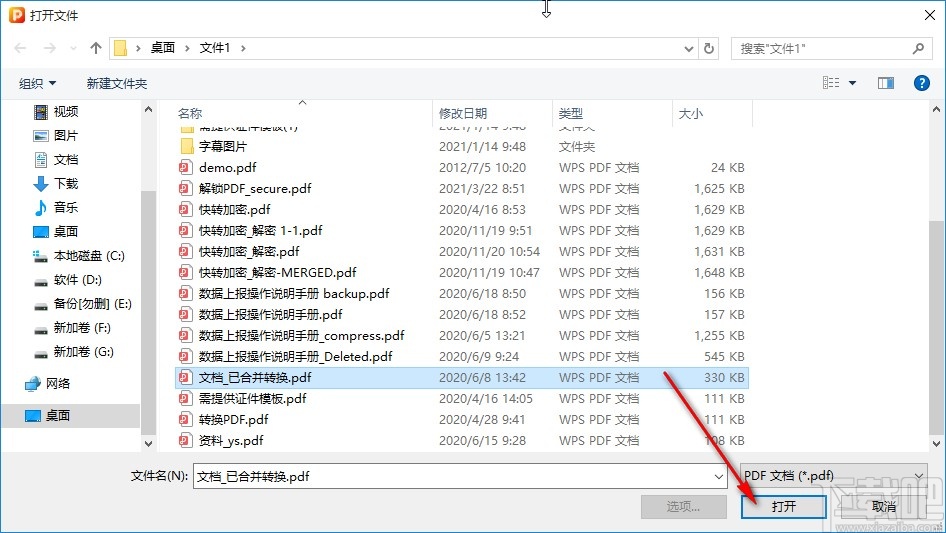Click 桌面 in the address breadcrumb
Screen dimensions: 946x533
tap(162, 48)
